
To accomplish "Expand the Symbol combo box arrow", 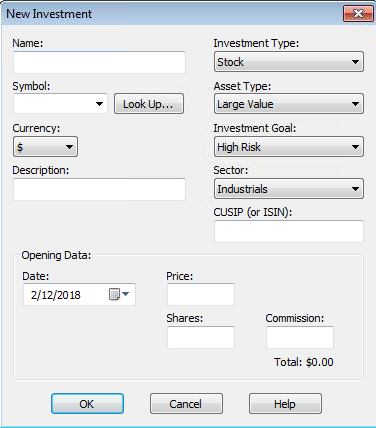I will coord(99,104).
